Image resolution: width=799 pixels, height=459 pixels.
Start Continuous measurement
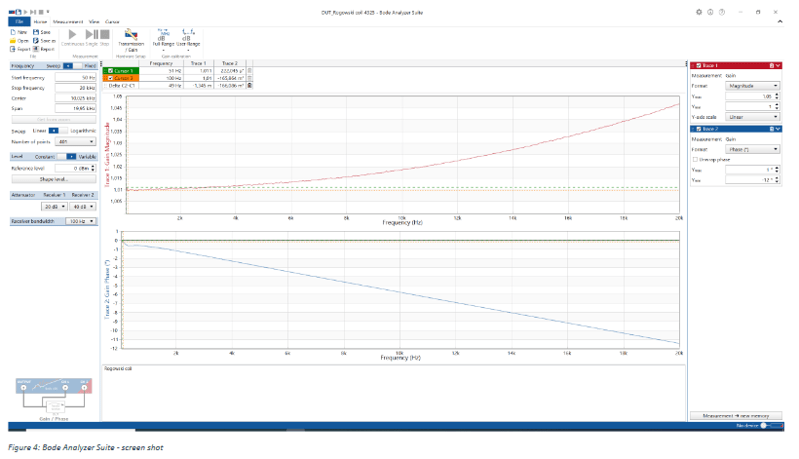point(73,36)
